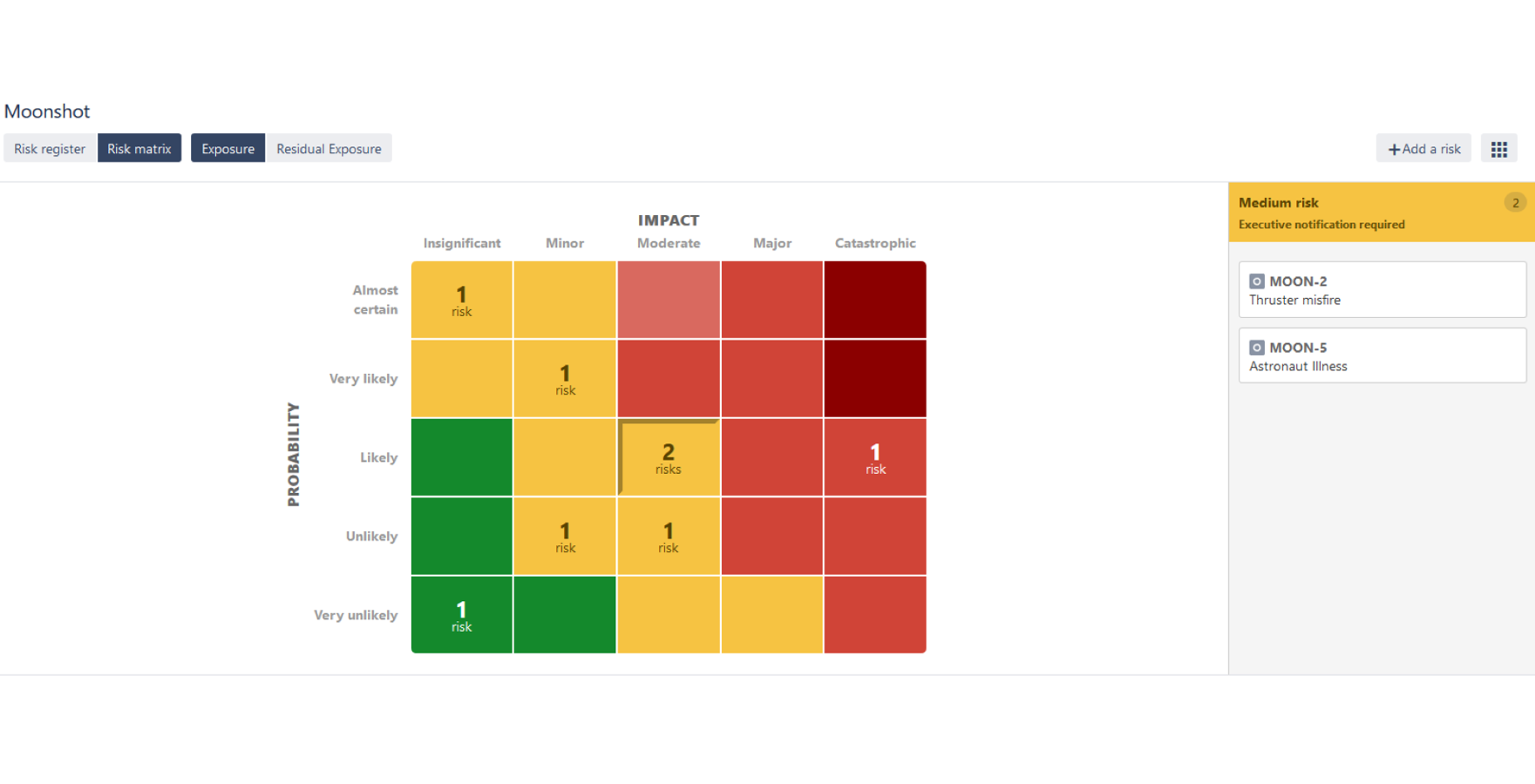Click the dark red Catastrophic Almost certain cell
Image resolution: width=1535 pixels, height=784 pixels.
point(874,299)
